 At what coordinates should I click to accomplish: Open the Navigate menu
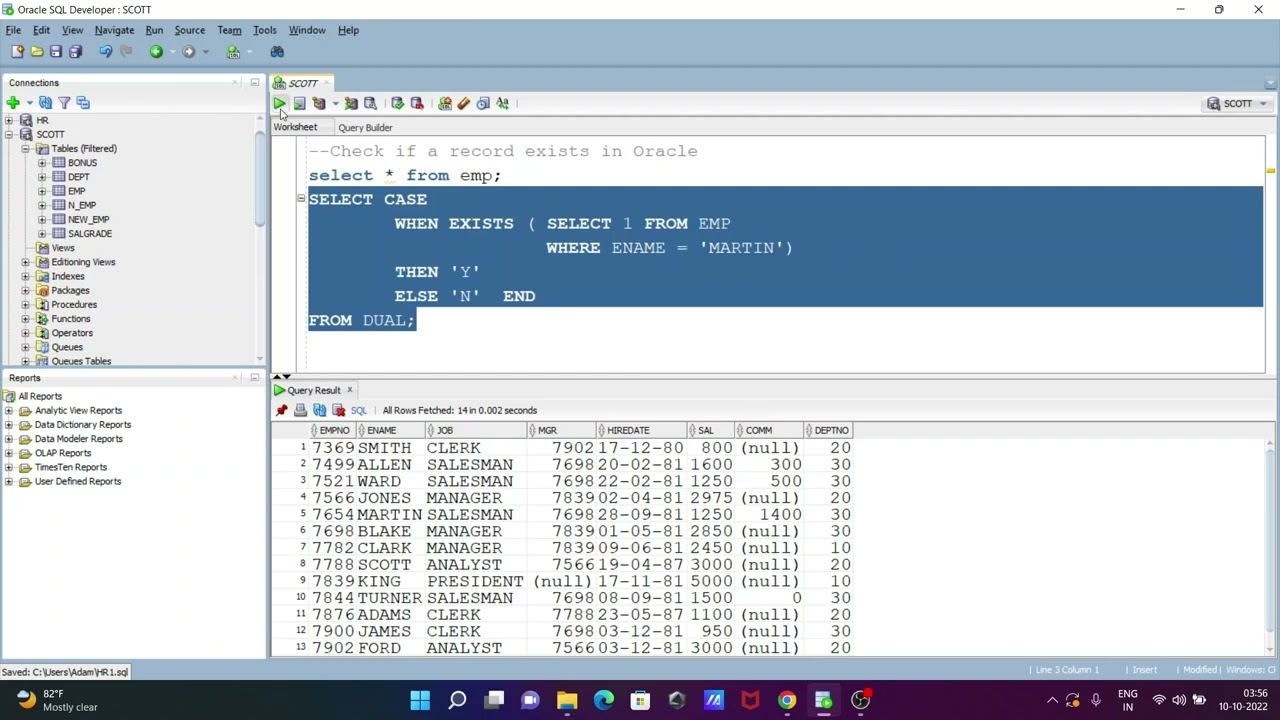(x=114, y=30)
